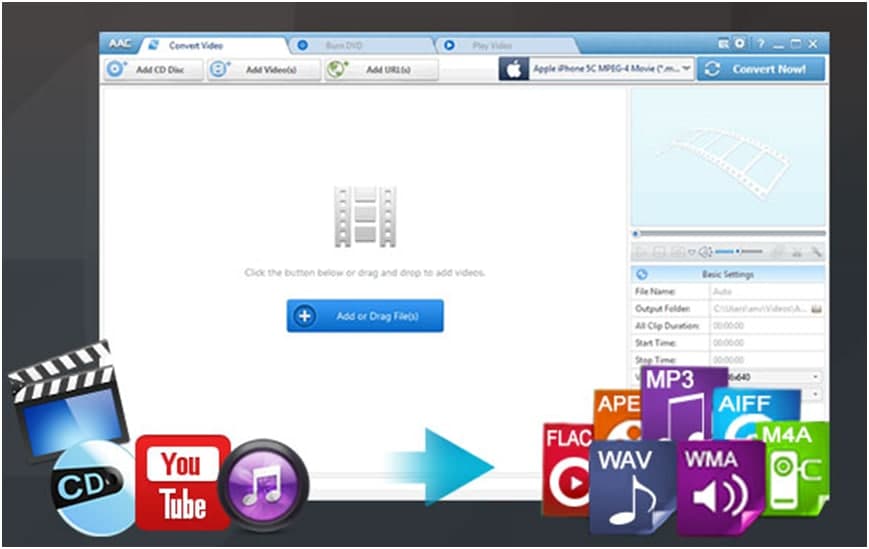Click the Basic Settings round icon
The height and width of the screenshot is (549, 869).
tap(642, 274)
